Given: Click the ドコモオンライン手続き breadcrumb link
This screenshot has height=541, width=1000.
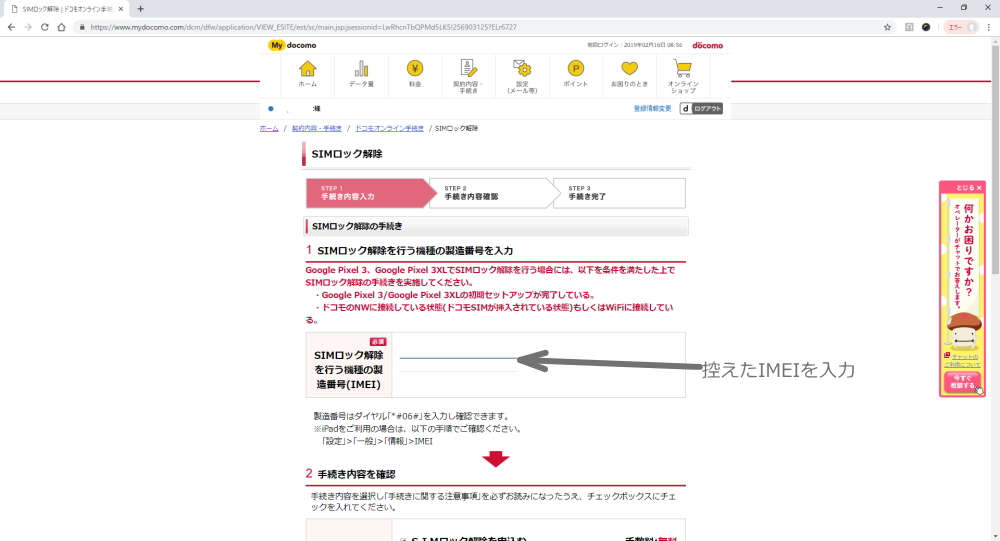Looking at the screenshot, I should click(x=389, y=128).
